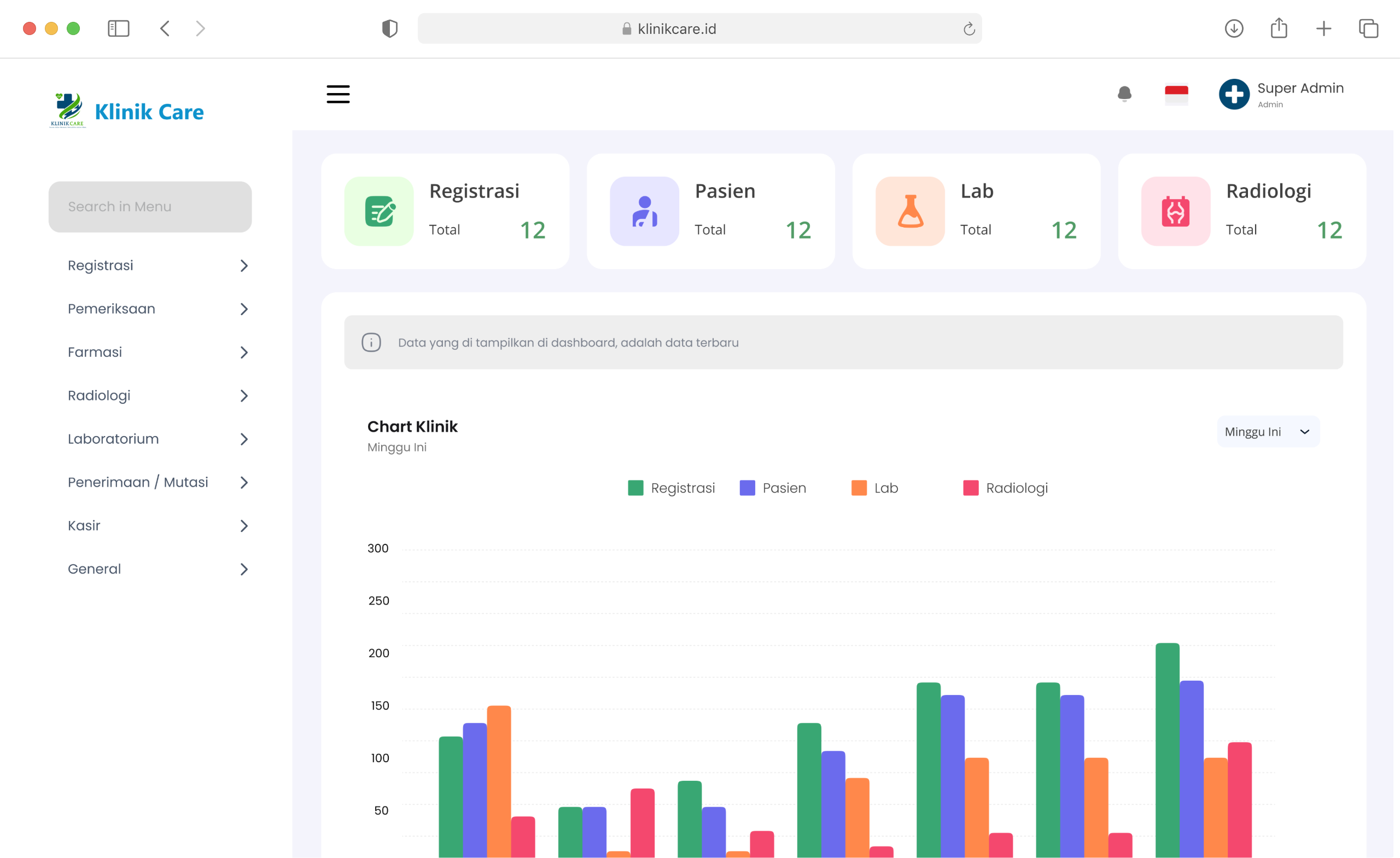This screenshot has width=1400, height=858.
Task: Toggle Registrasi series in chart legend
Action: point(672,488)
